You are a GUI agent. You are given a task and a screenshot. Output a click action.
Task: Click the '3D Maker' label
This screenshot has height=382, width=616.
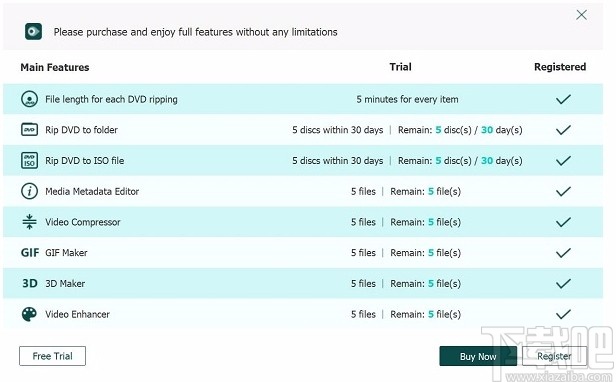click(65, 283)
